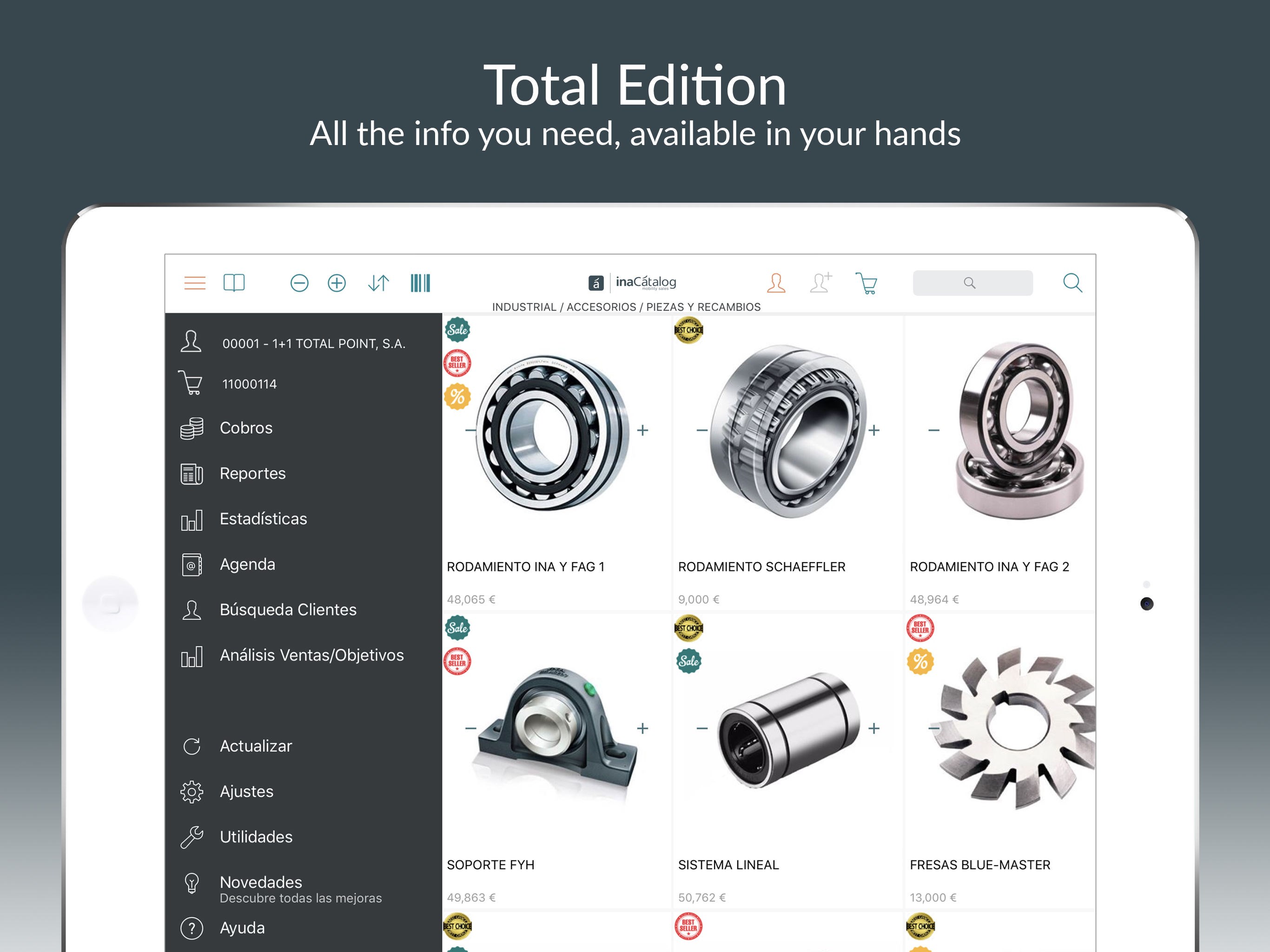Increase quantity of RODAMIENTO INA Y FAG 1
Viewport: 1270px width, 952px height.
coord(642,430)
